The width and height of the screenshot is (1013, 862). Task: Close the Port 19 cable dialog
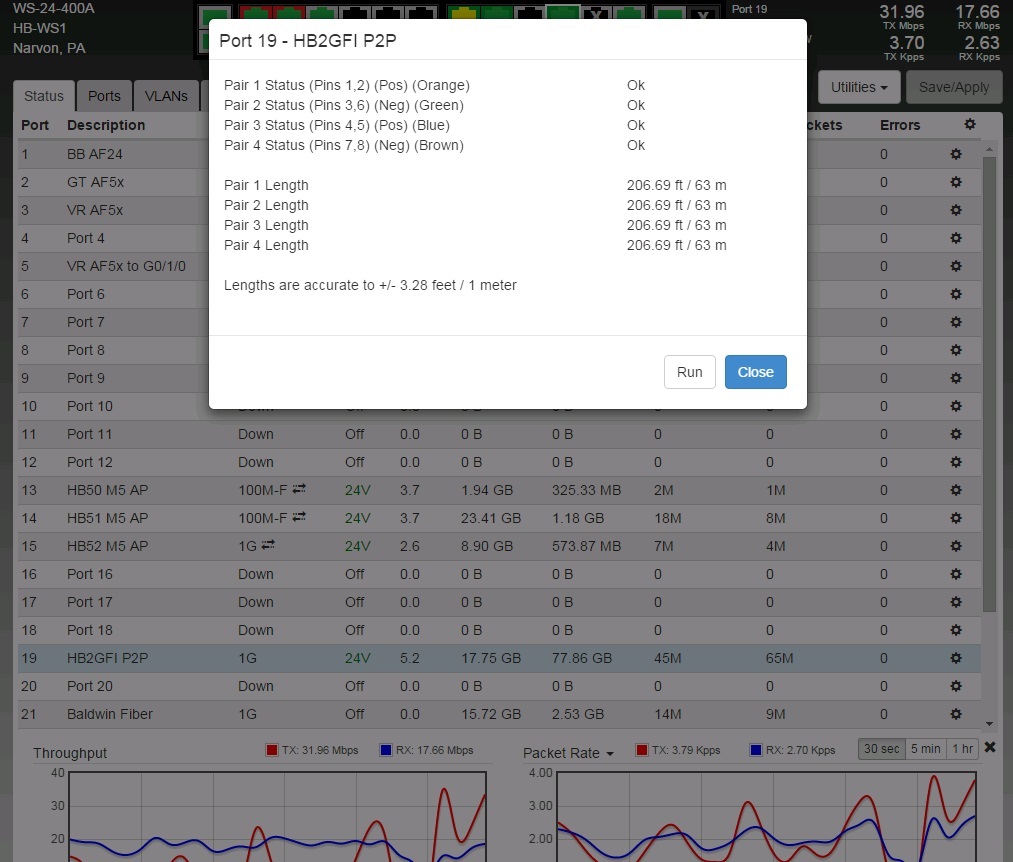coord(755,372)
